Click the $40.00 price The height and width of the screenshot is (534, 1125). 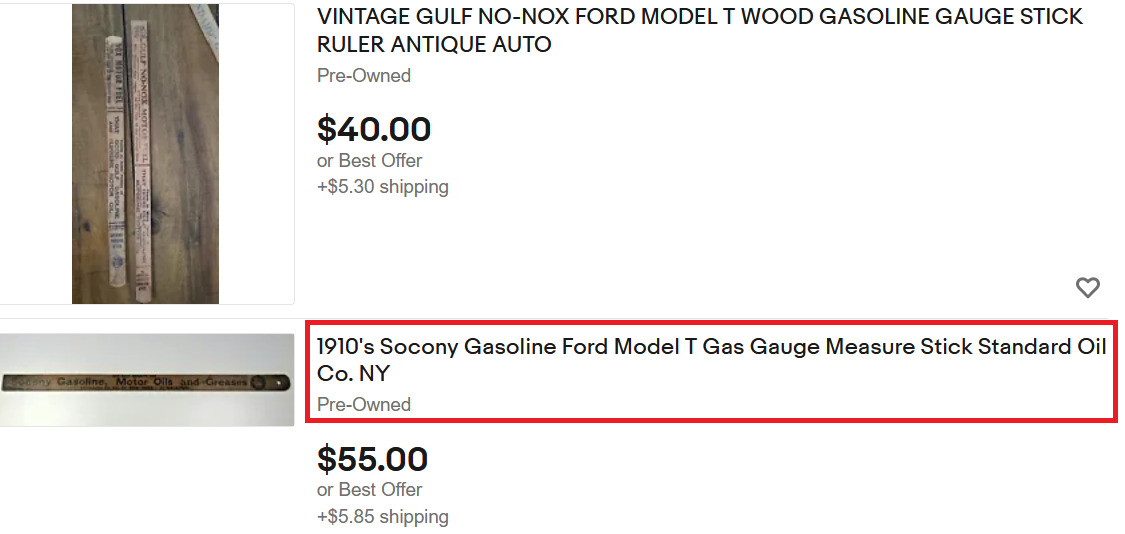374,129
